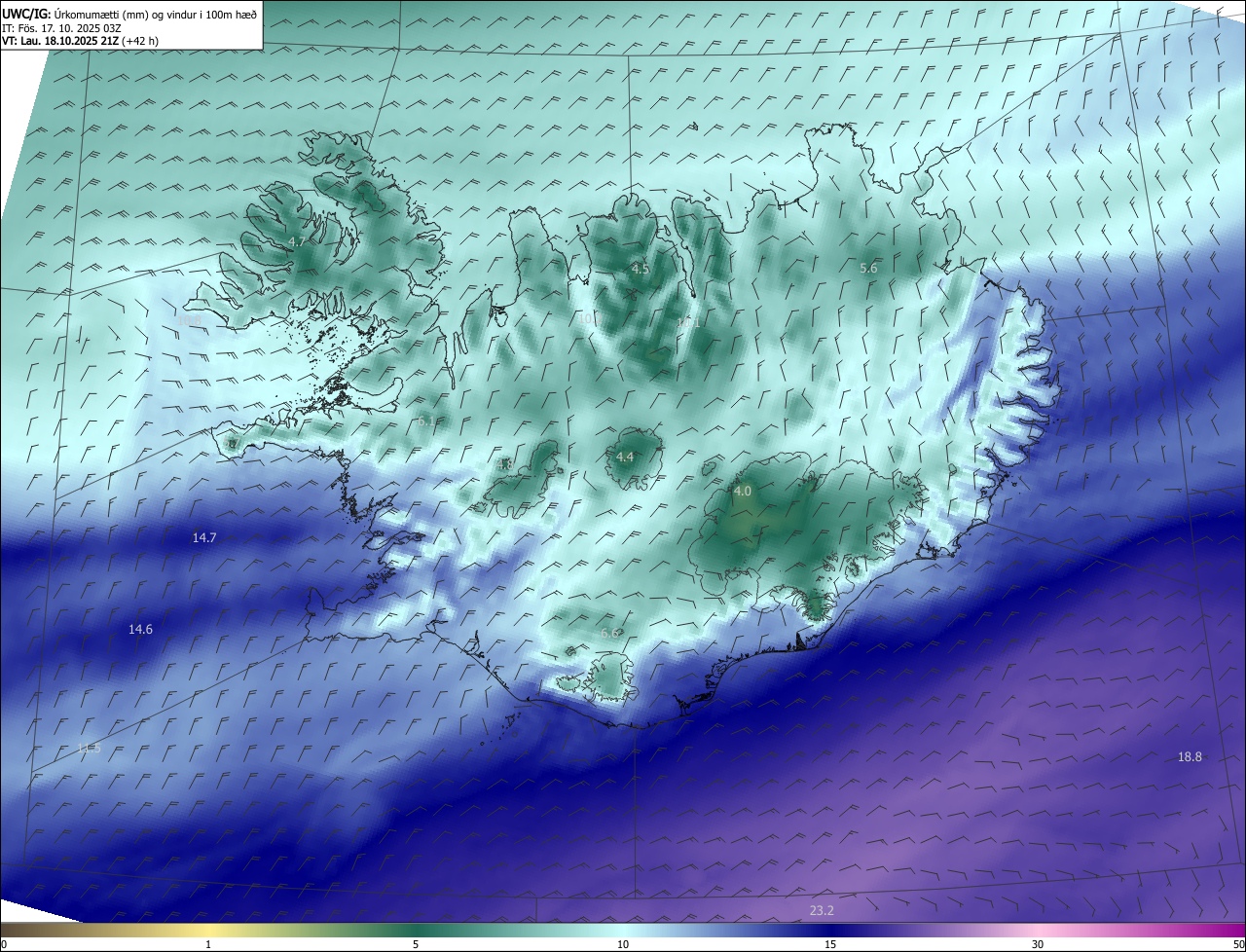Select the initial time line 'IT: Fös. 17. 10. 2025 03Z'
The image size is (1246, 952).
coord(61,27)
